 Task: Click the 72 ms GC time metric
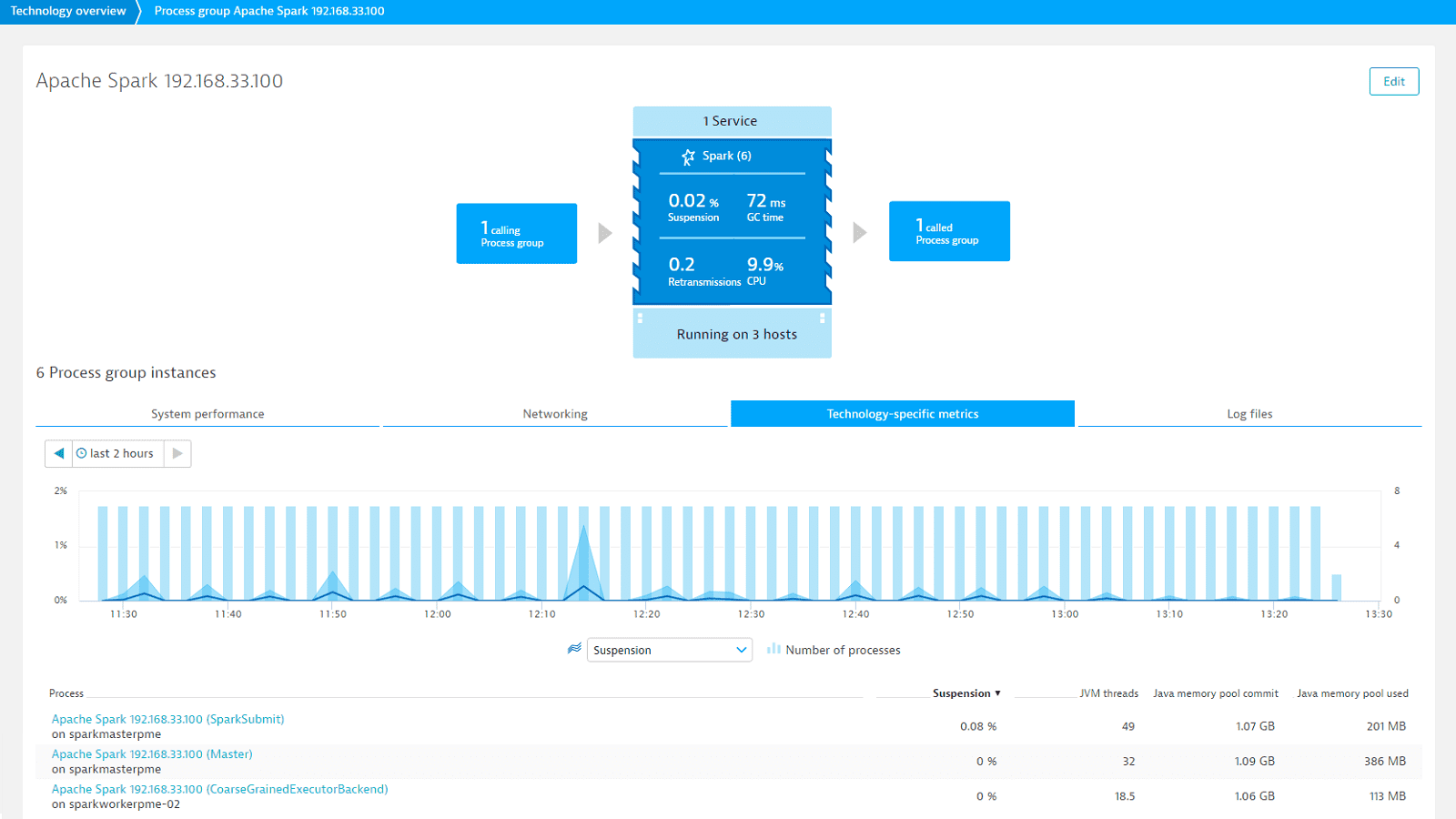(x=766, y=207)
